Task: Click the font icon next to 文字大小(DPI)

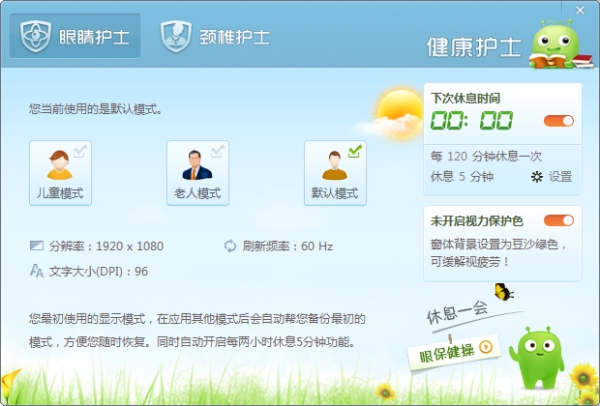Action: [37, 271]
